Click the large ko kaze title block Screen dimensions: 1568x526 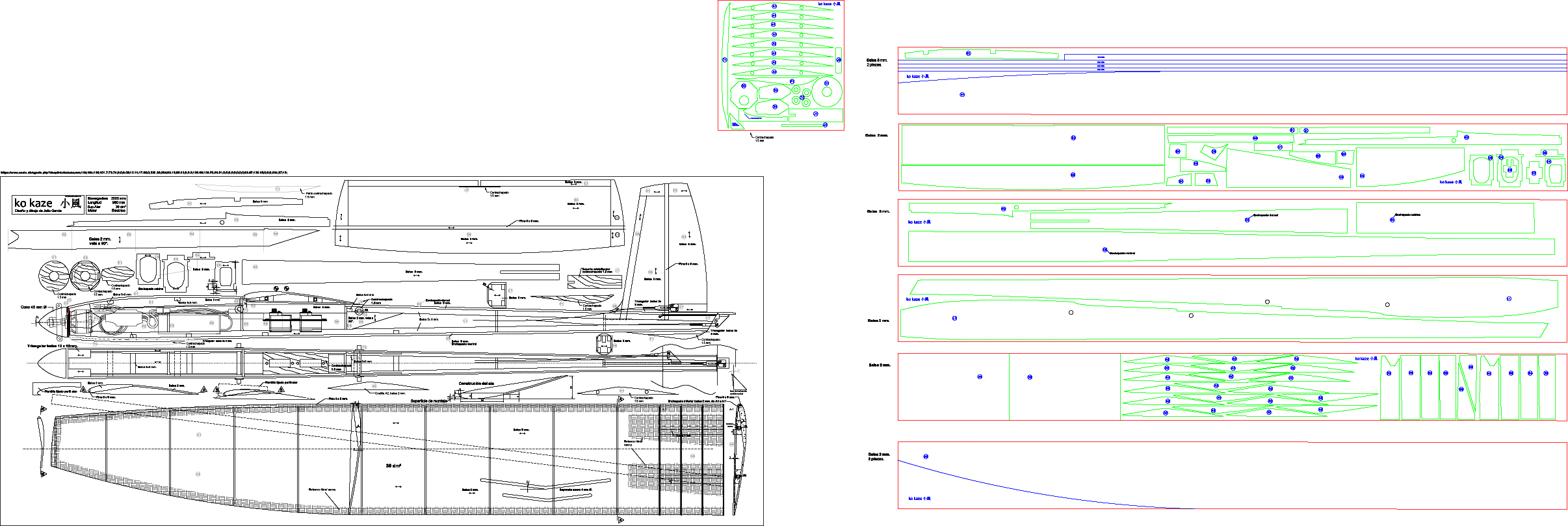[47, 204]
